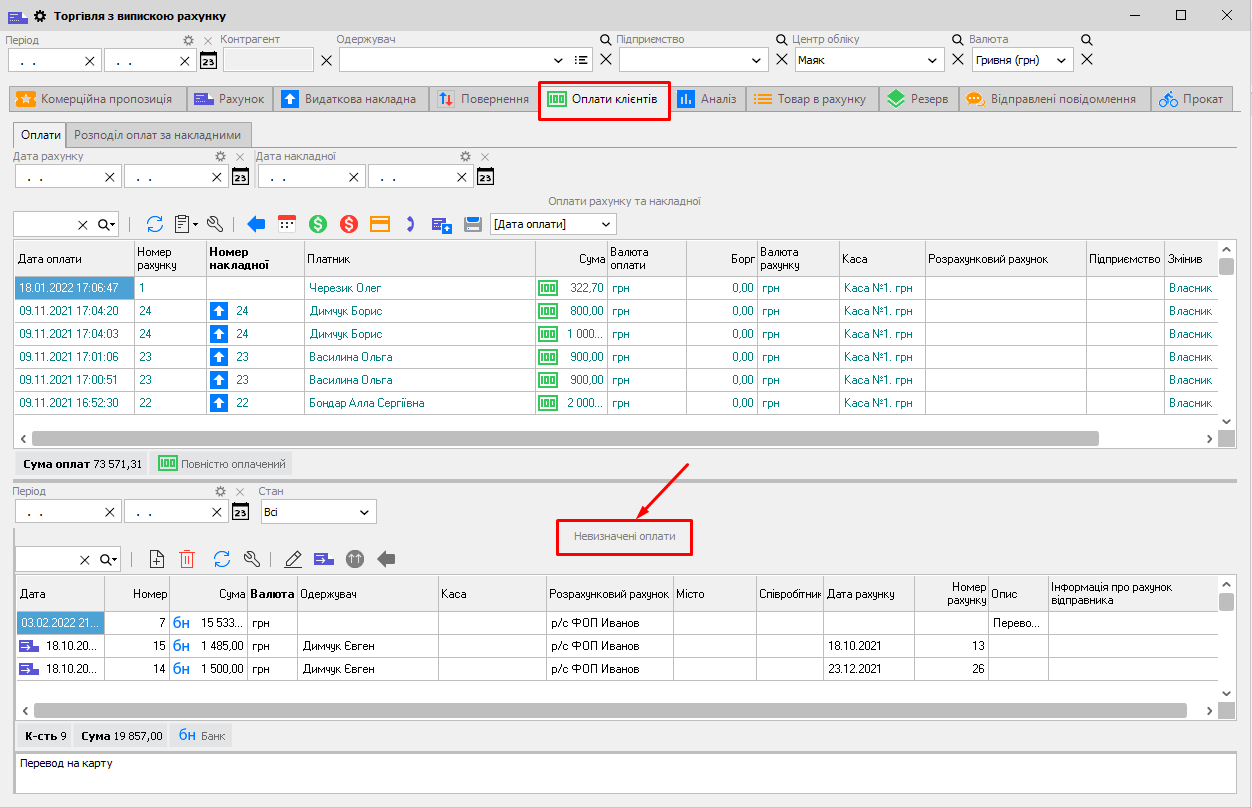
Task: Click the blue left arrow in payments toolbar
Action: [256, 224]
